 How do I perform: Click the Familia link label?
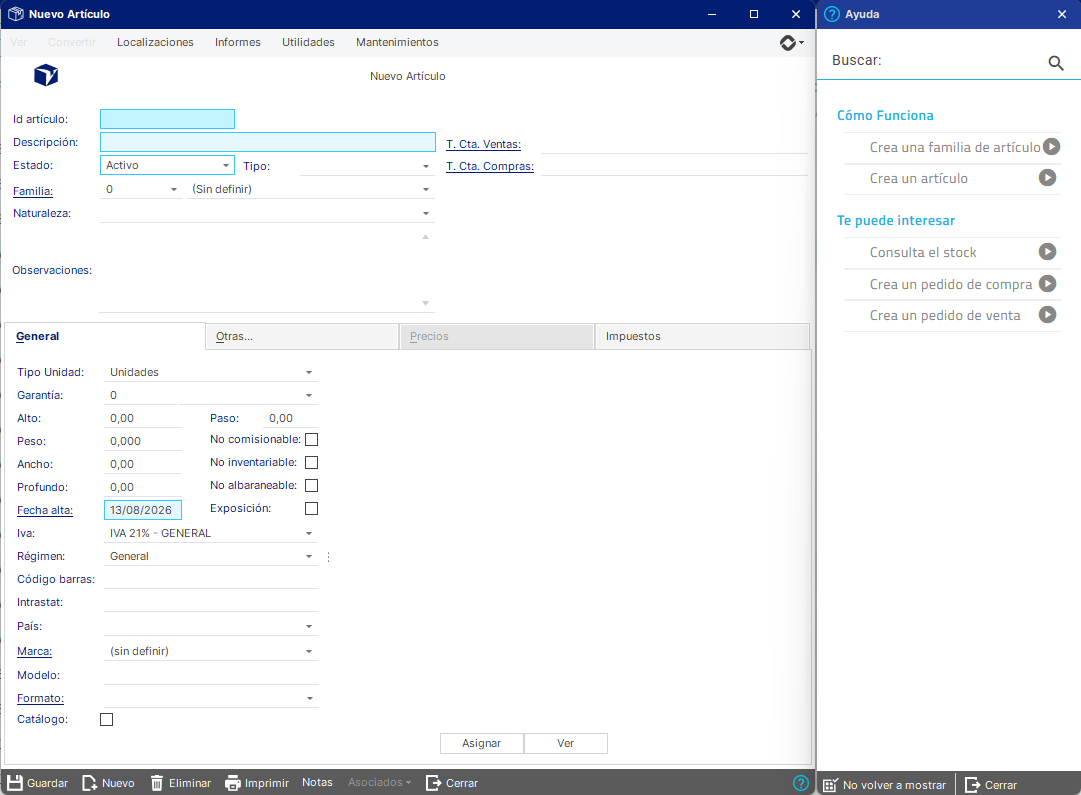click(33, 191)
